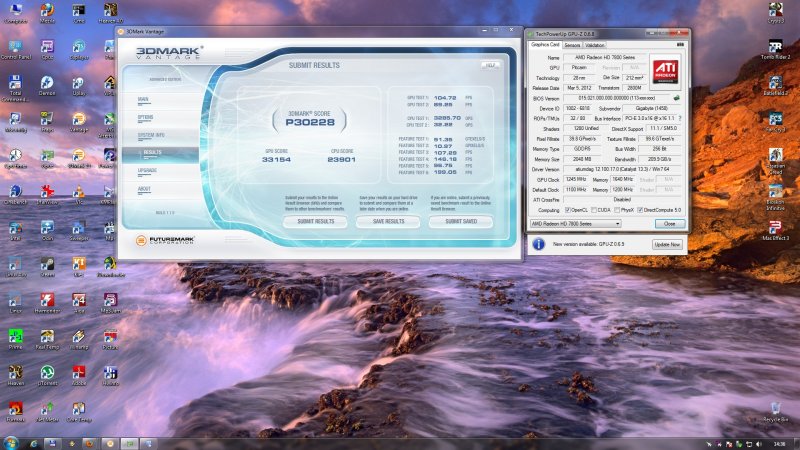The image size is (800, 450).
Task: Click the GPU Name field in GPU-Z
Action: pyautogui.click(x=604, y=58)
